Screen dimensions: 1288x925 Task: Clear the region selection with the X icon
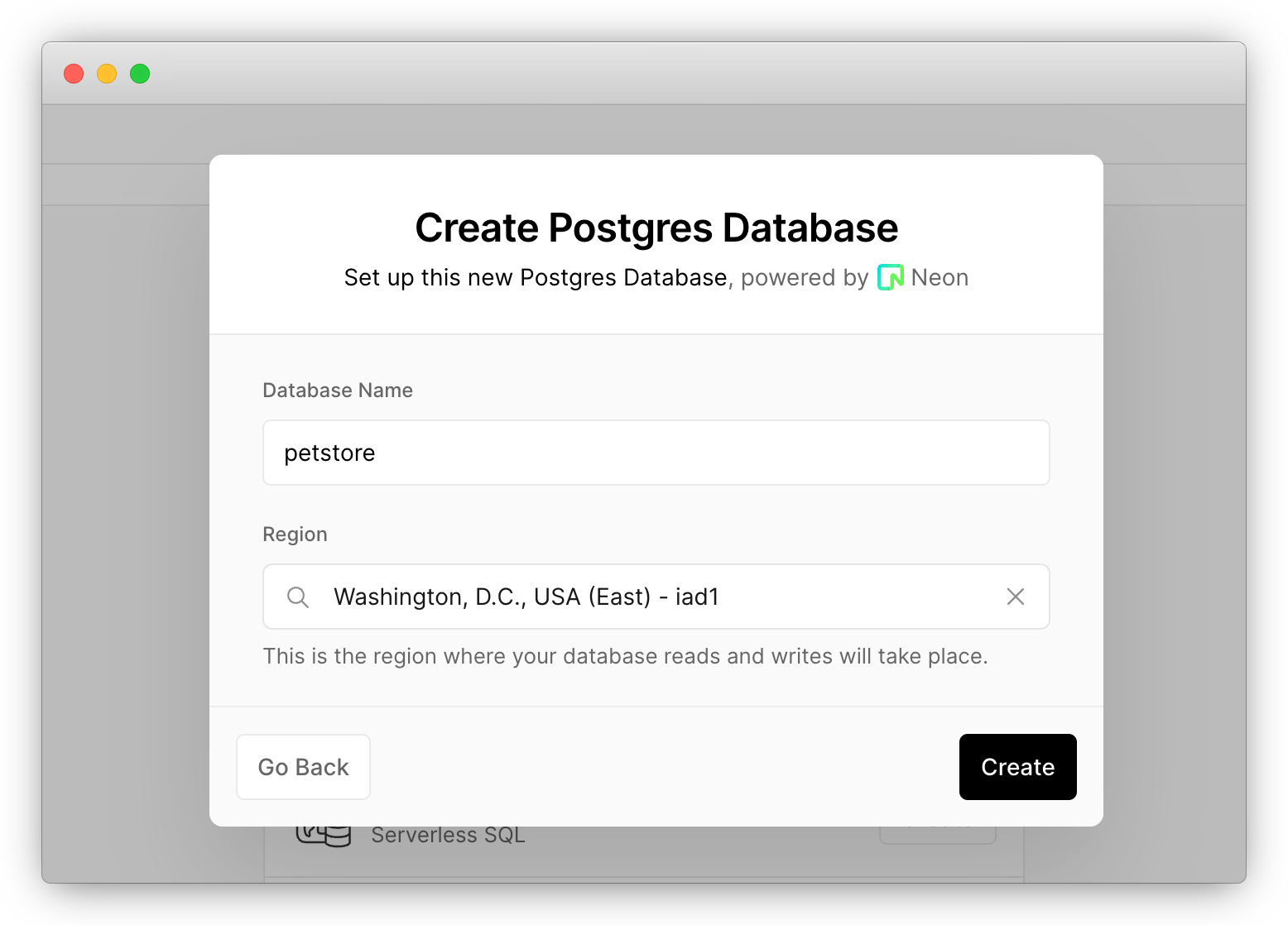pyautogui.click(x=1016, y=597)
